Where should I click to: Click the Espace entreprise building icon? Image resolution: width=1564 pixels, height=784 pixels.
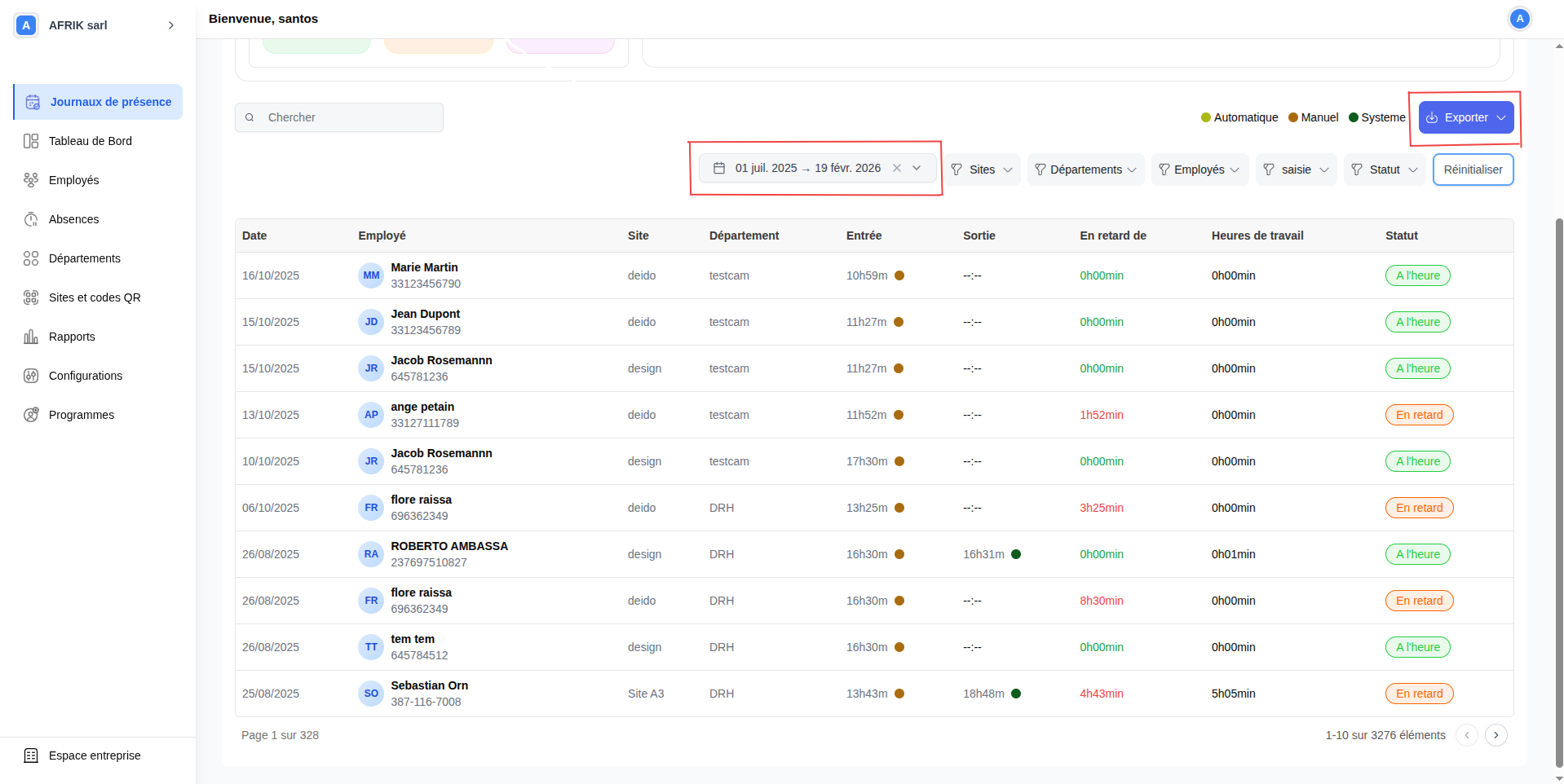point(31,755)
